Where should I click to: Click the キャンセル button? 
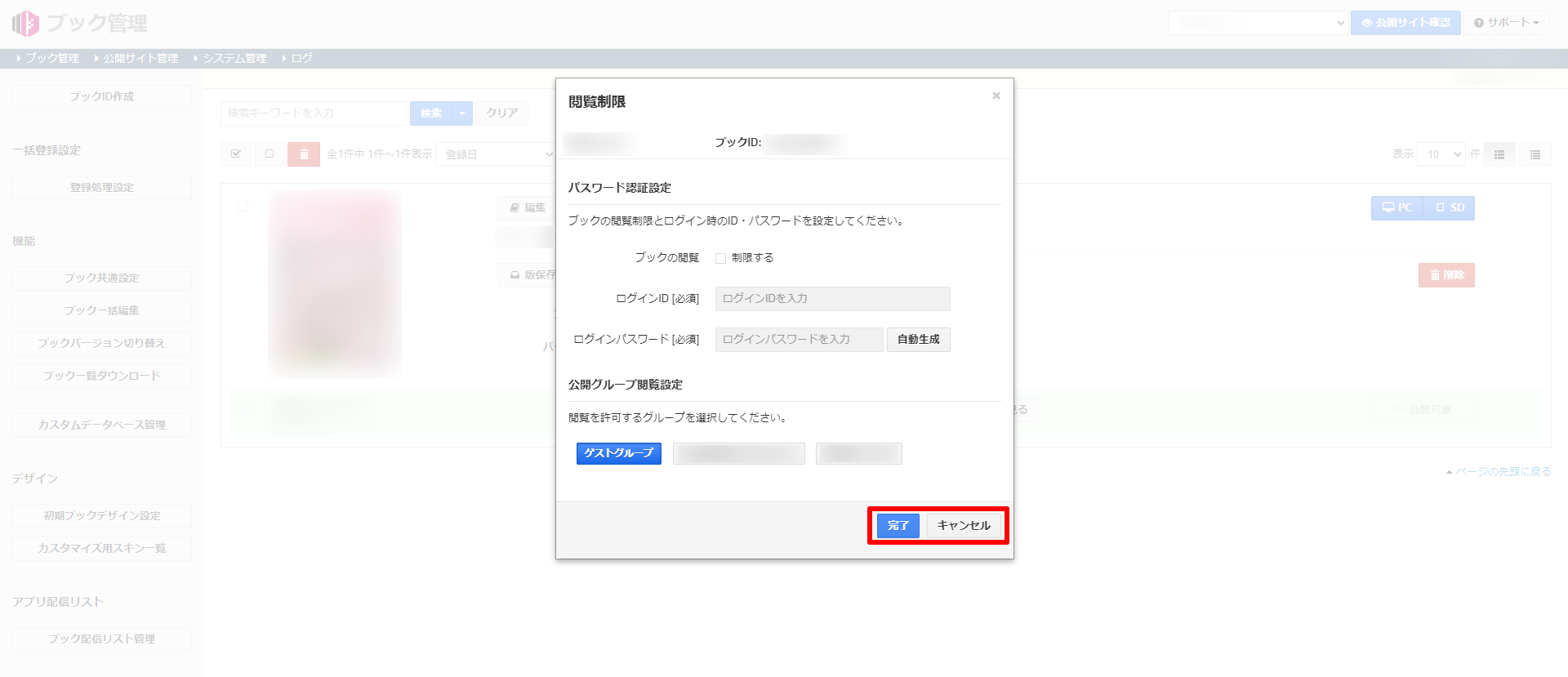[x=964, y=525]
